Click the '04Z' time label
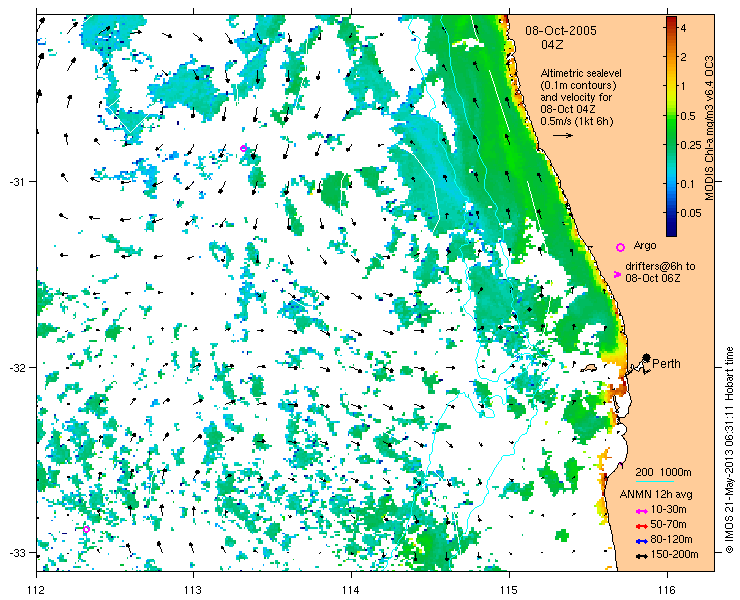Viewport: 740px width, 600px height. pos(552,45)
